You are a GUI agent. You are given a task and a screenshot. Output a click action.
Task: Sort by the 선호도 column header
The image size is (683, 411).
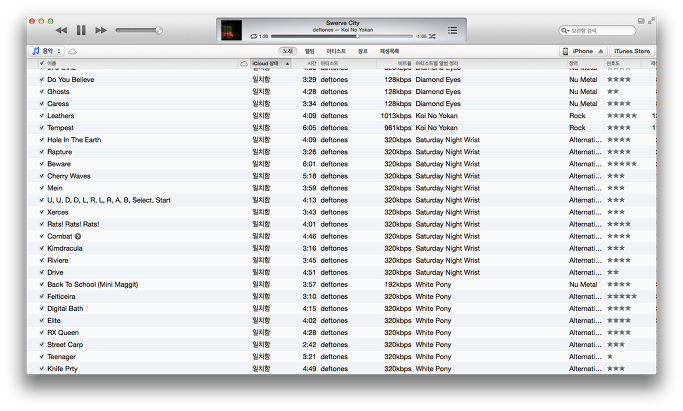[613, 64]
